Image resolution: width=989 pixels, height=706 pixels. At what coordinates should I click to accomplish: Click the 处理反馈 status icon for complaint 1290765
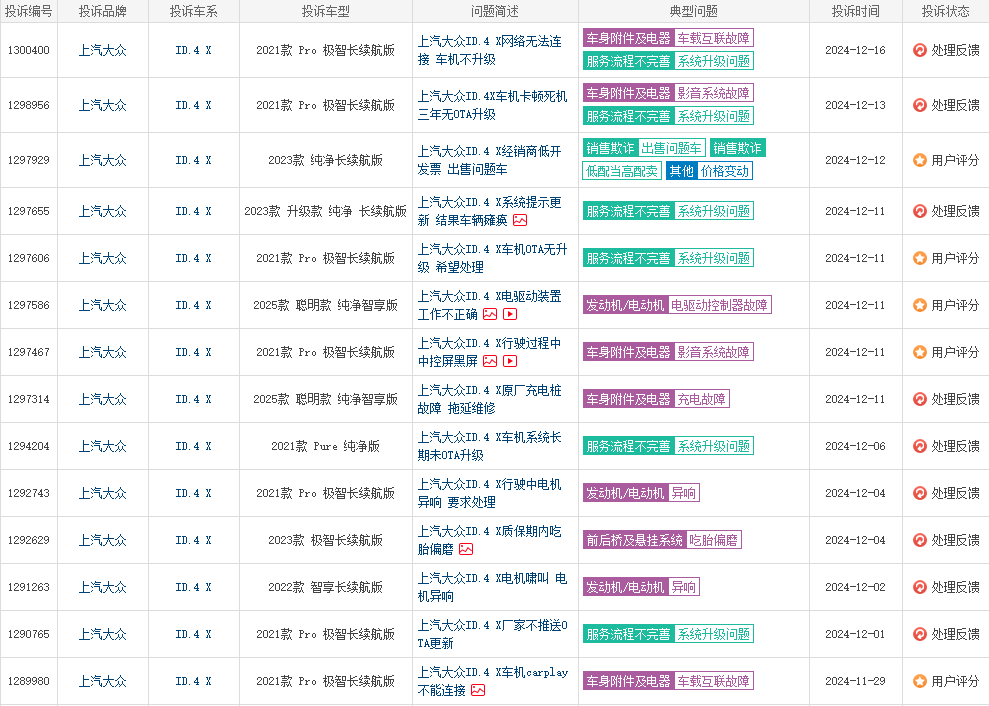(920, 634)
